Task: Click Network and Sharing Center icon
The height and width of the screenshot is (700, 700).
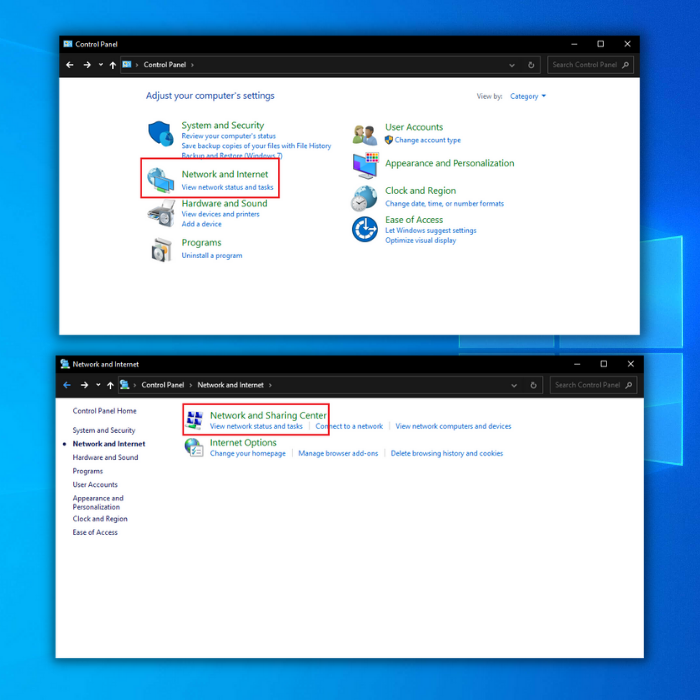Action: coord(195,420)
